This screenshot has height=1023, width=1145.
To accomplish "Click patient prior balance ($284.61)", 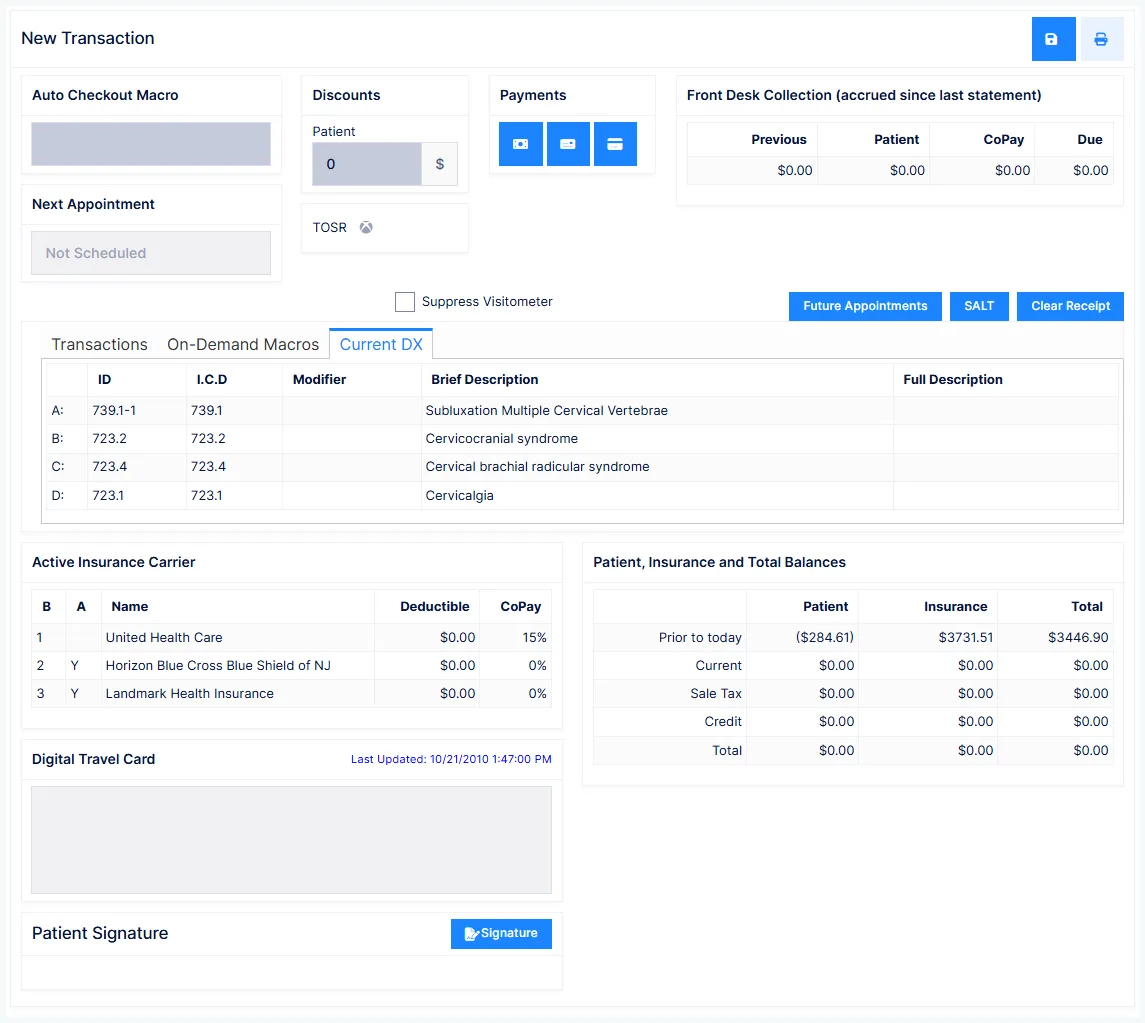I will pos(824,637).
